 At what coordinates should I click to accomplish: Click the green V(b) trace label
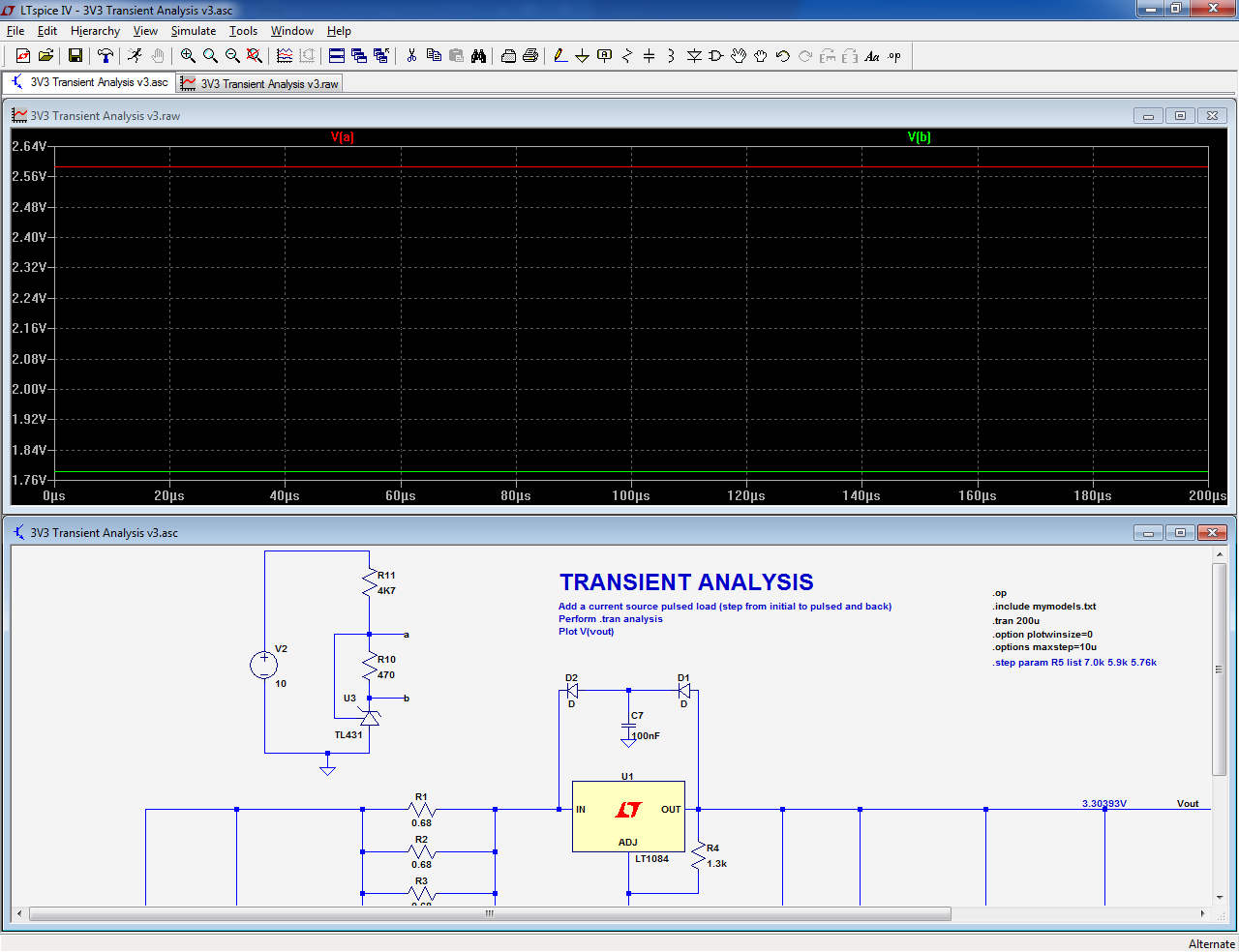point(920,136)
